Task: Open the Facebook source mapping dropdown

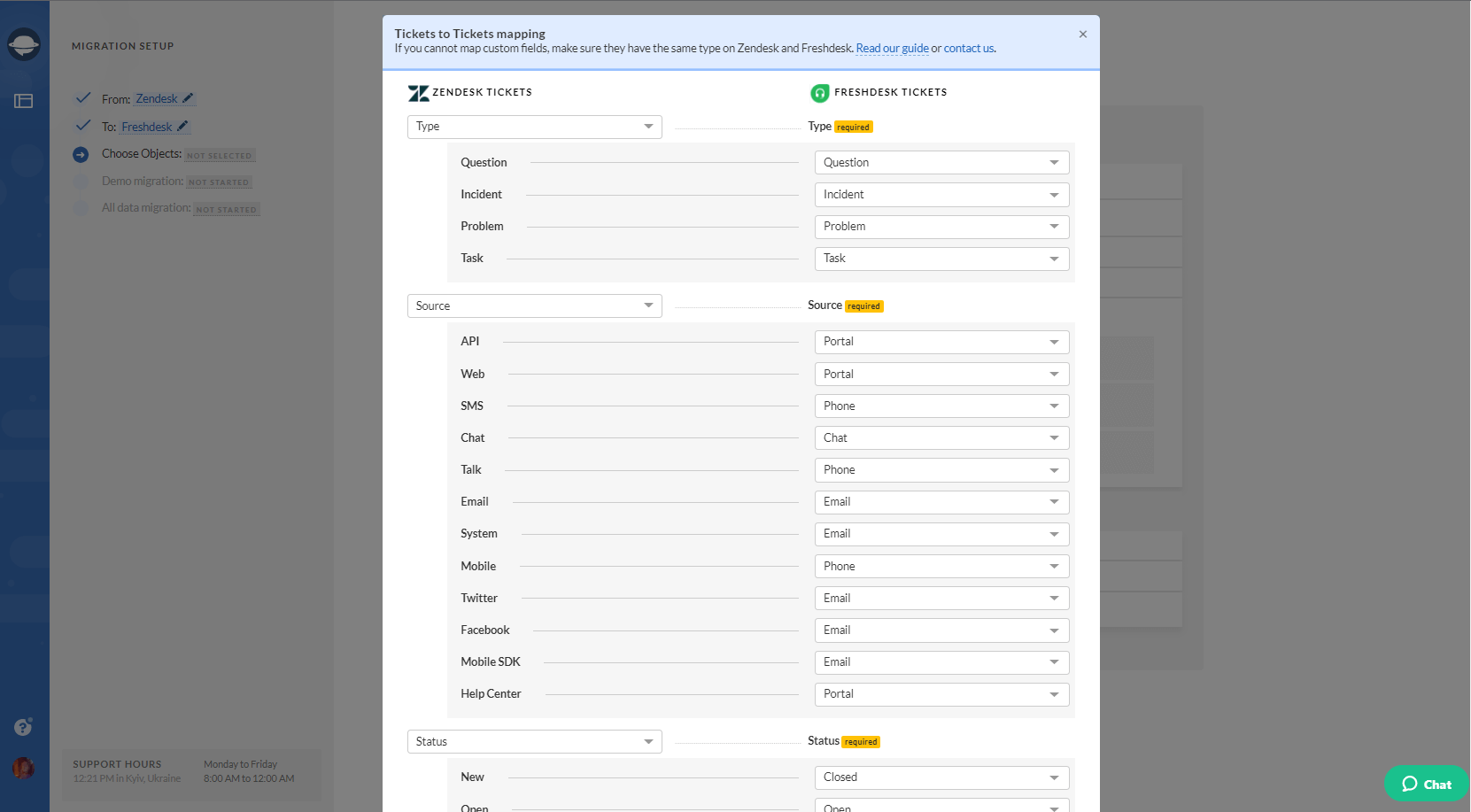Action: click(x=942, y=630)
